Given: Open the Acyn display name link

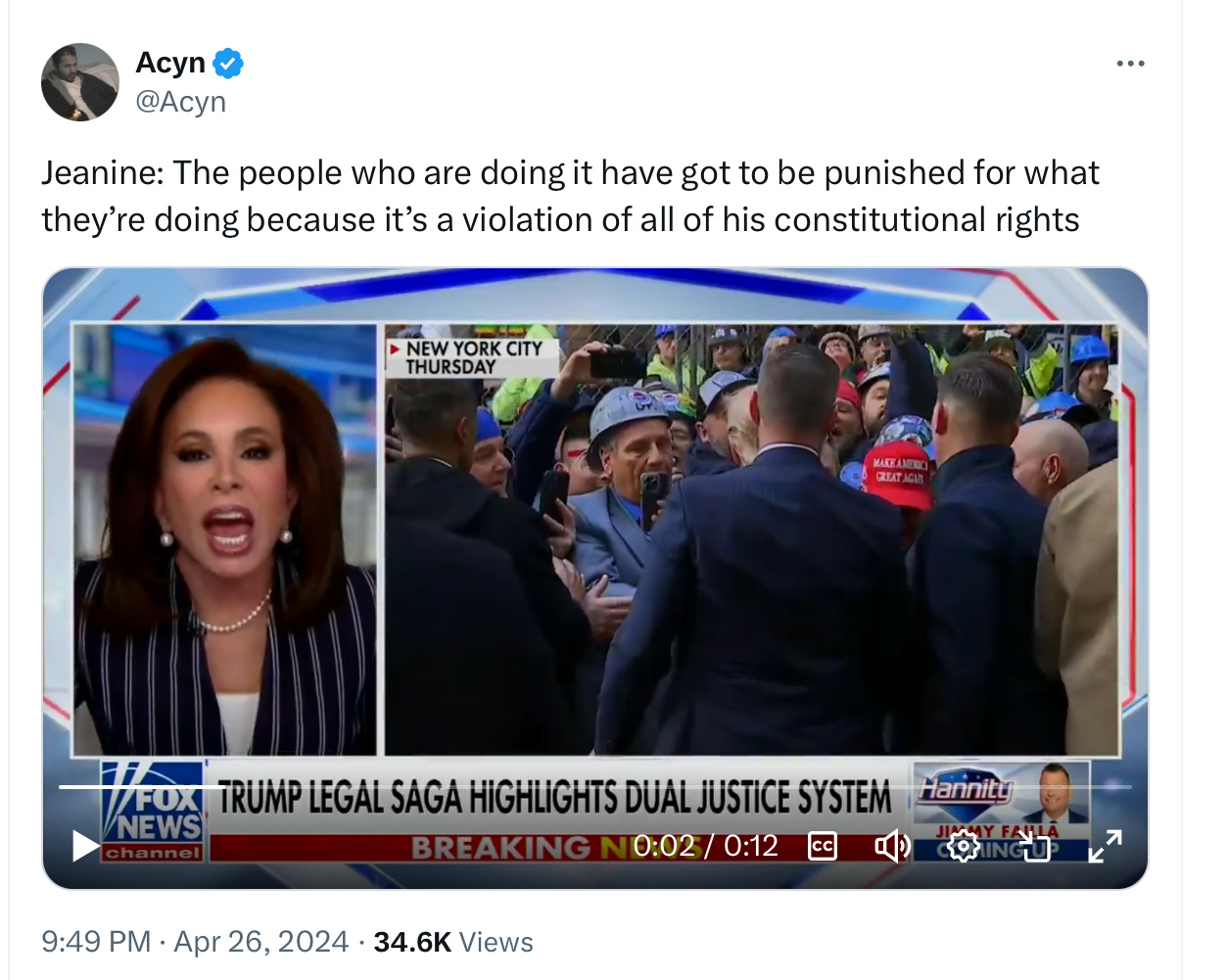Looking at the screenshot, I should pos(170,63).
